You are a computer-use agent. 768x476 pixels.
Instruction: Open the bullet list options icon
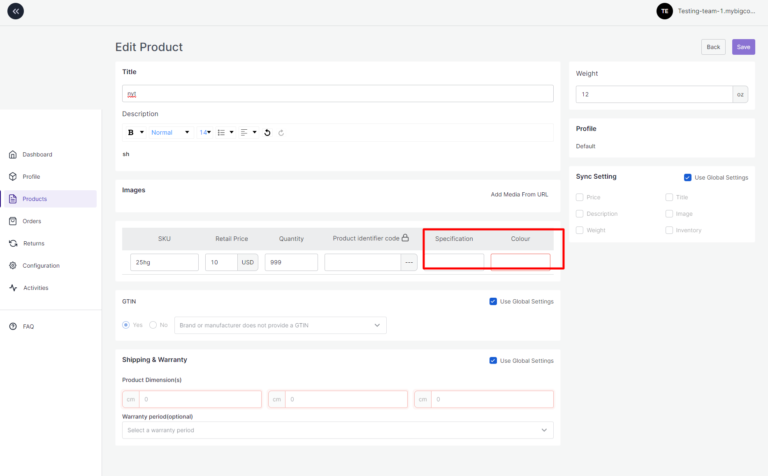coord(222,132)
